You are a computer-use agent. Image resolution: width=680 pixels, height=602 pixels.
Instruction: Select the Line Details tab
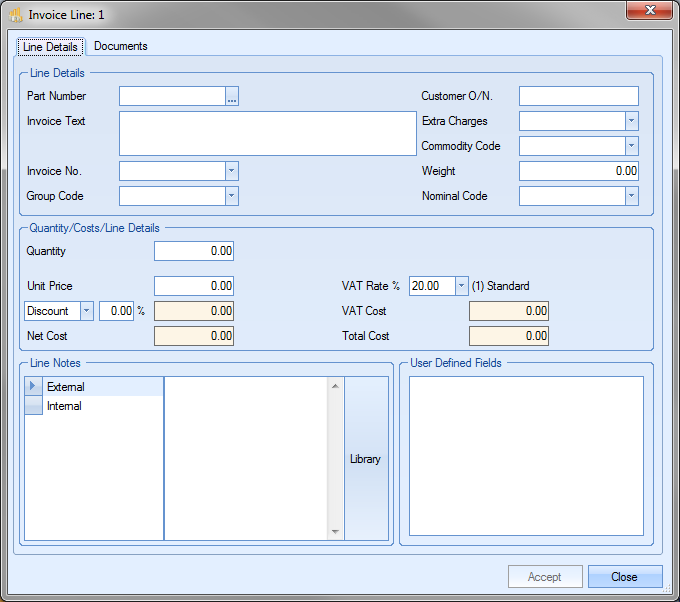click(x=50, y=47)
